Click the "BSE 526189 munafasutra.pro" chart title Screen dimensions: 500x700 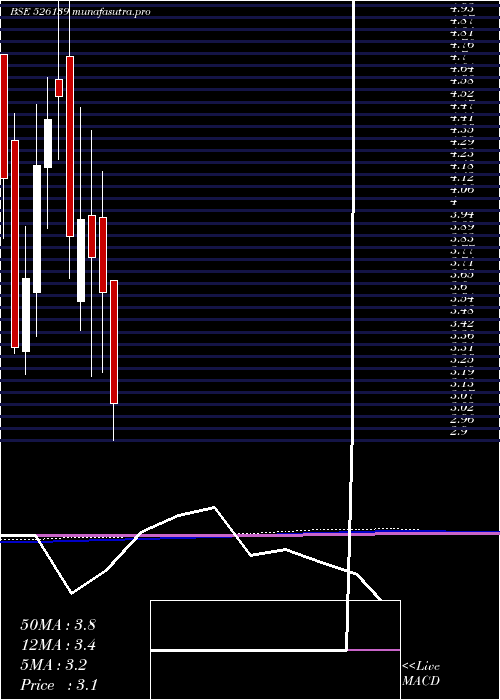80,12
